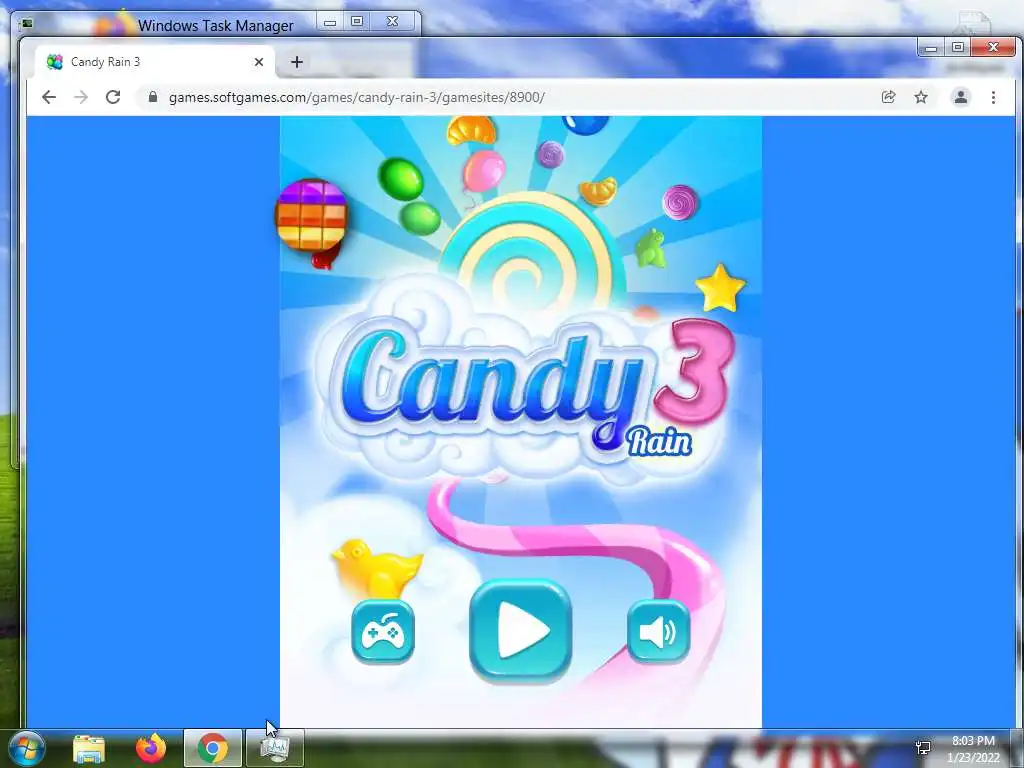This screenshot has height=768, width=1024.
Task: Click Windows Task Manager title bar icon
Action: coord(27,24)
